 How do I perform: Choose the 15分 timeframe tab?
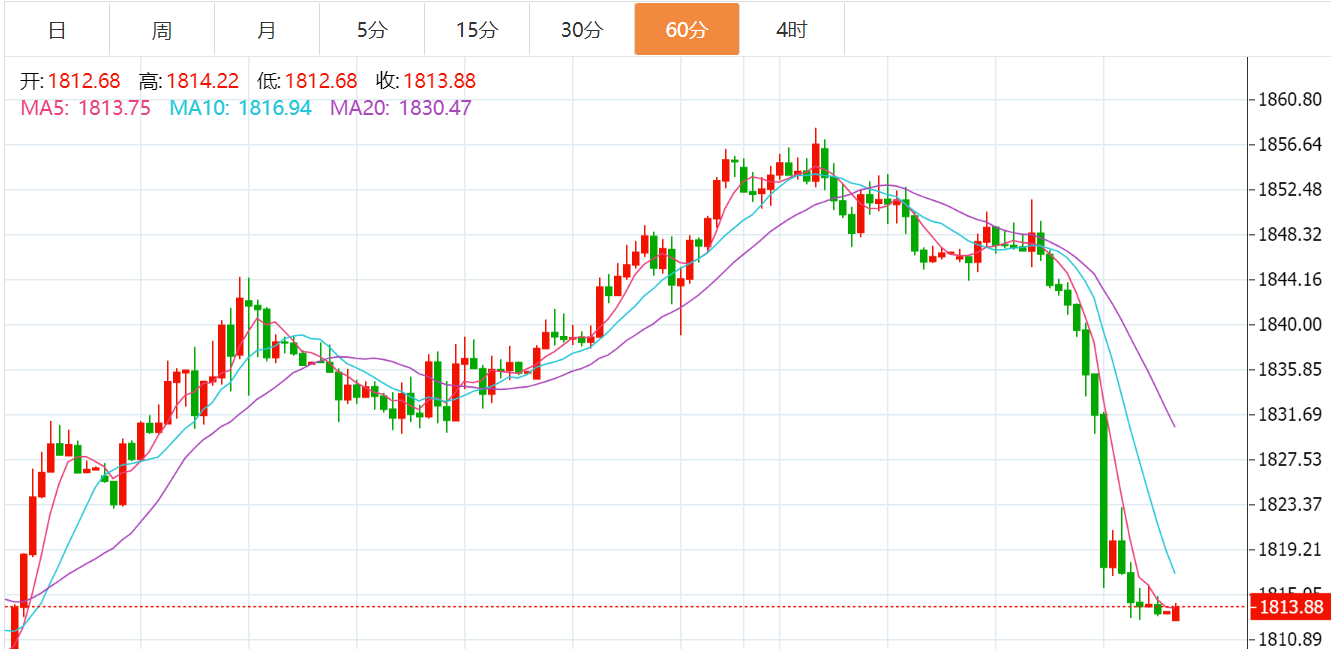pos(476,30)
